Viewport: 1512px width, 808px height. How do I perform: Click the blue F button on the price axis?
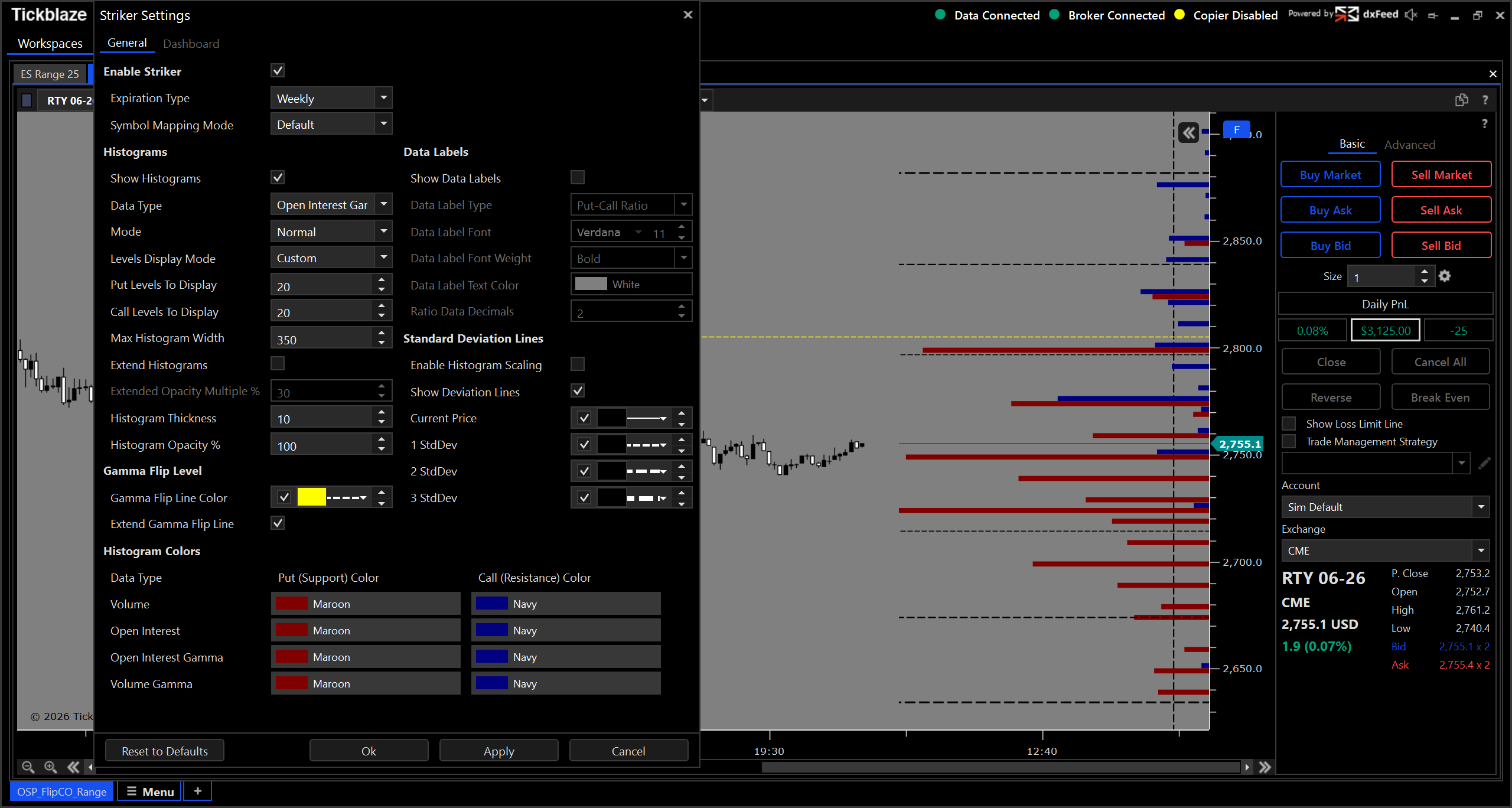tap(1236, 130)
